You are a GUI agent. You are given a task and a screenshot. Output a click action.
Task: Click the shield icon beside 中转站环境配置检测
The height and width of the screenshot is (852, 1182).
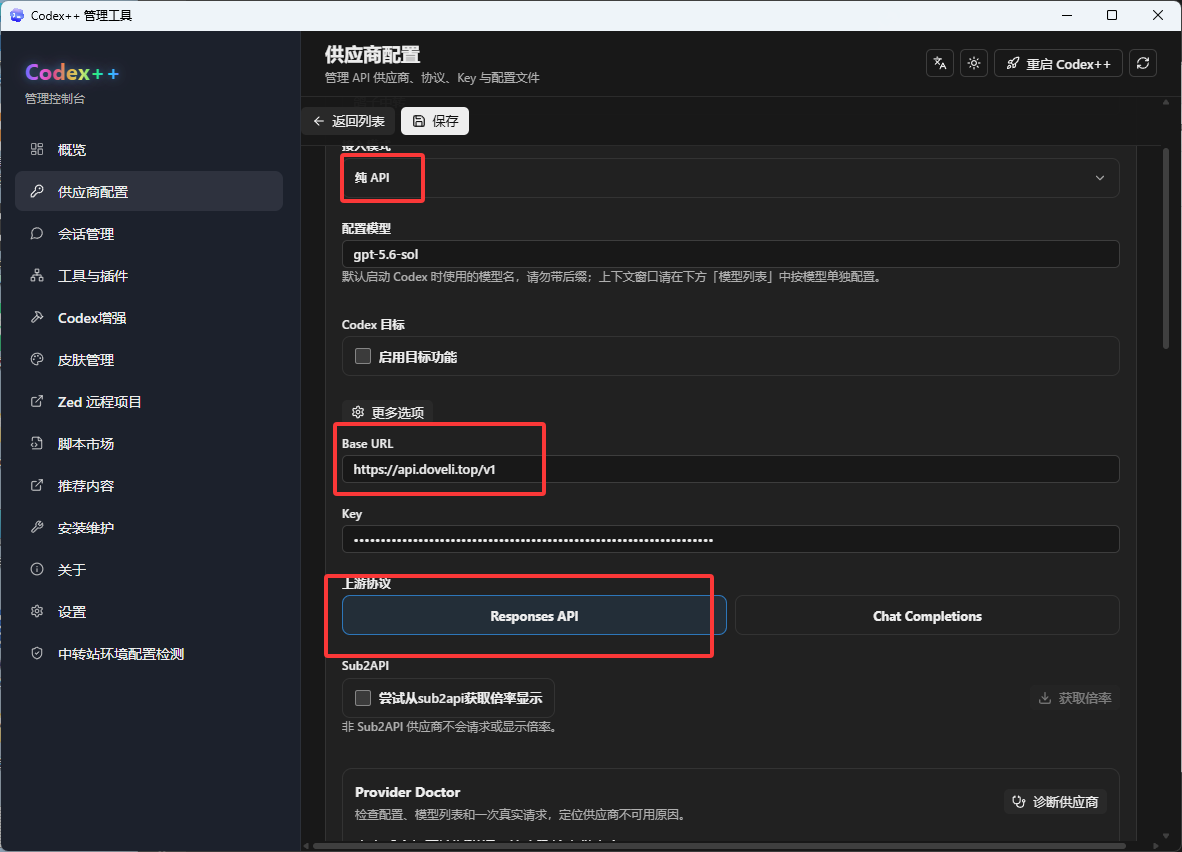[x=37, y=653]
